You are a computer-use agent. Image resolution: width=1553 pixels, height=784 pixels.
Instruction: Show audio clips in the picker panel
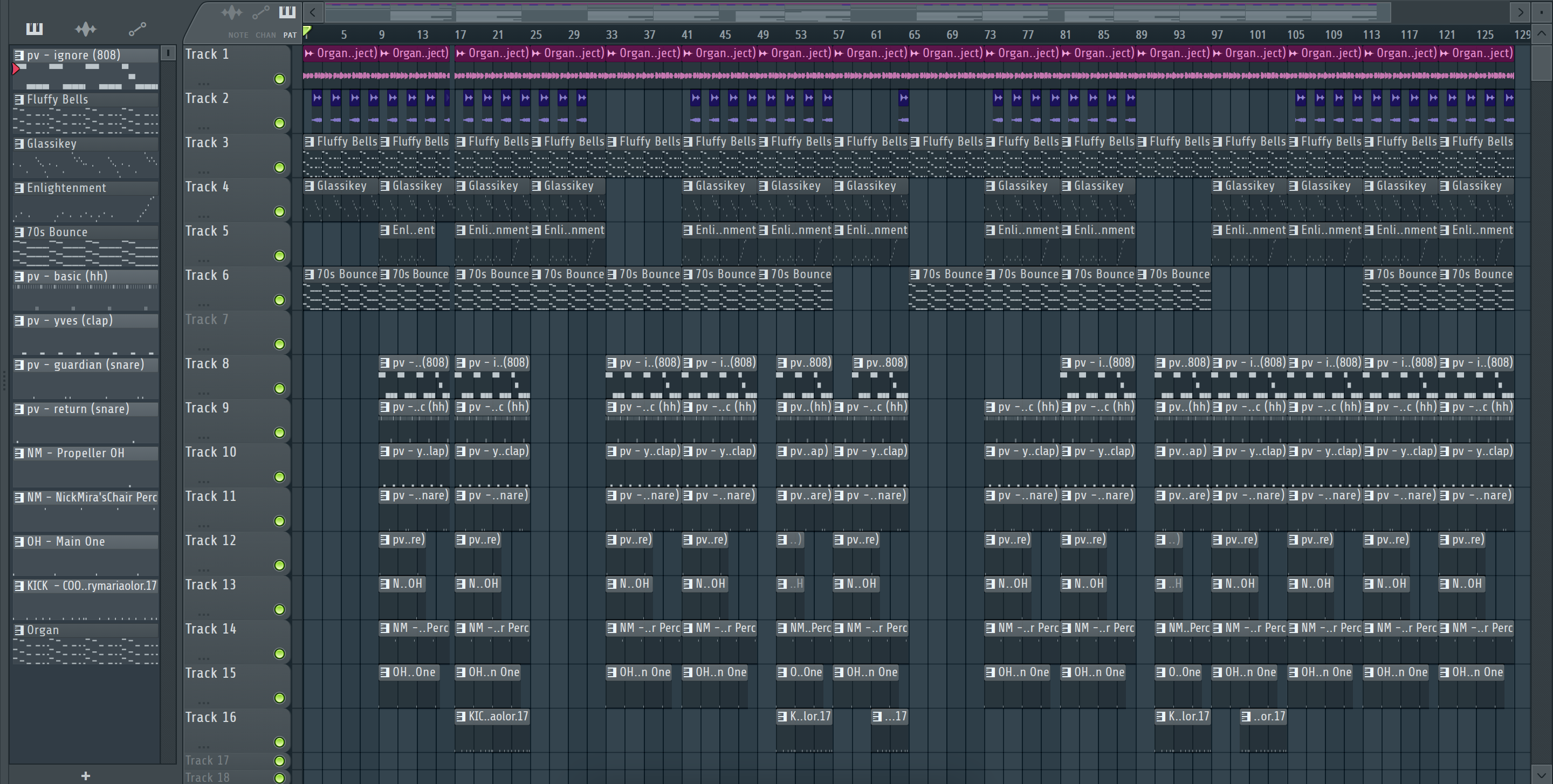(x=85, y=29)
